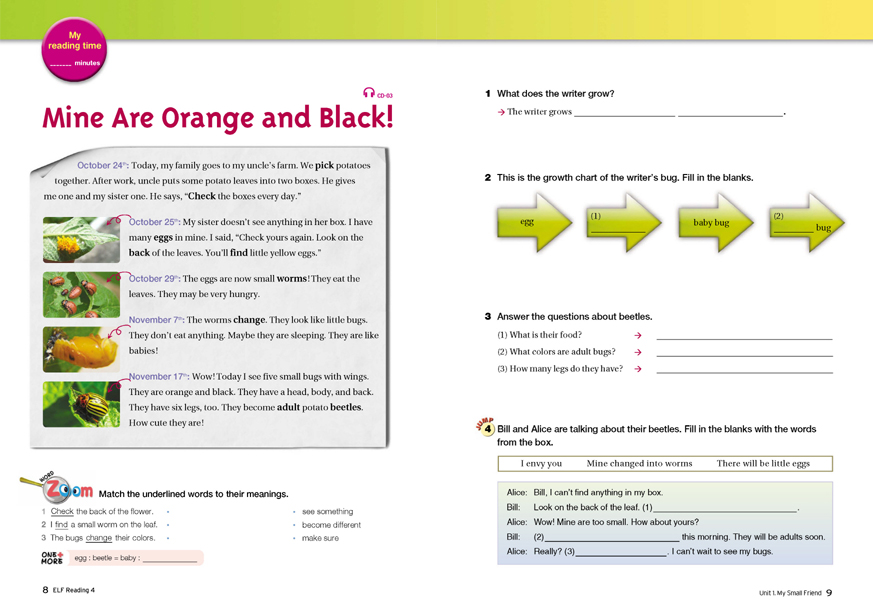Click the blank in growth chart arrow (1)

pos(617,229)
